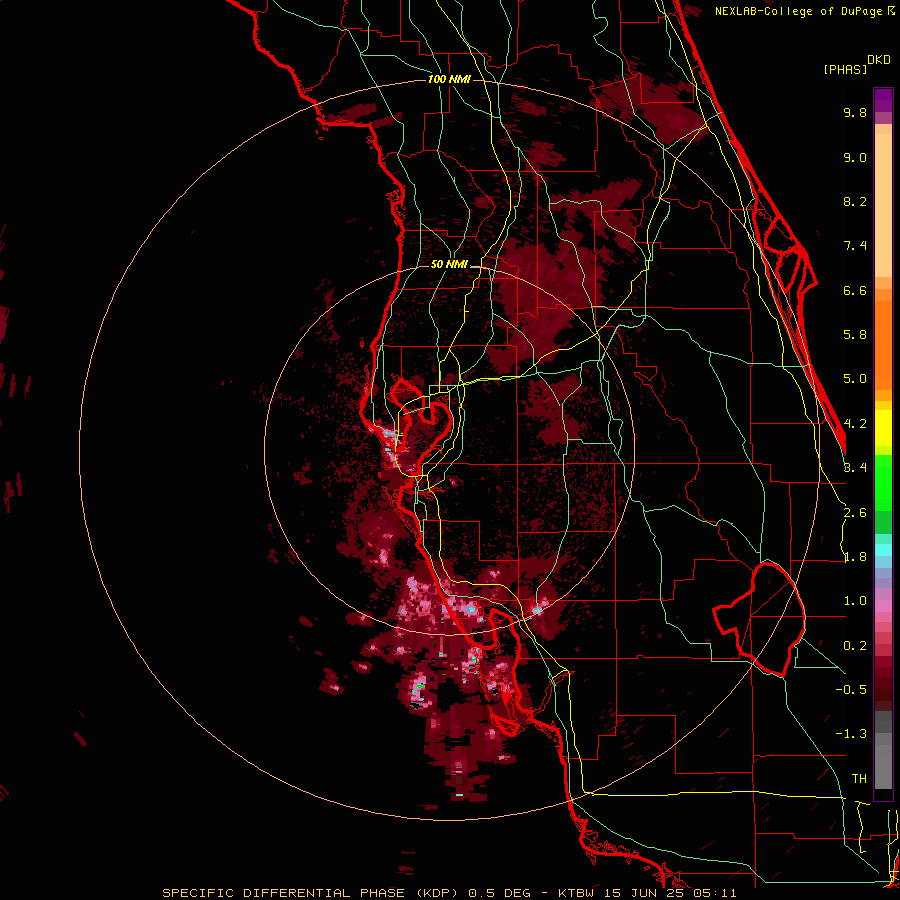Click the 'TH' threshold label on the scale
Image resolution: width=900 pixels, height=900 pixels.
859,779
